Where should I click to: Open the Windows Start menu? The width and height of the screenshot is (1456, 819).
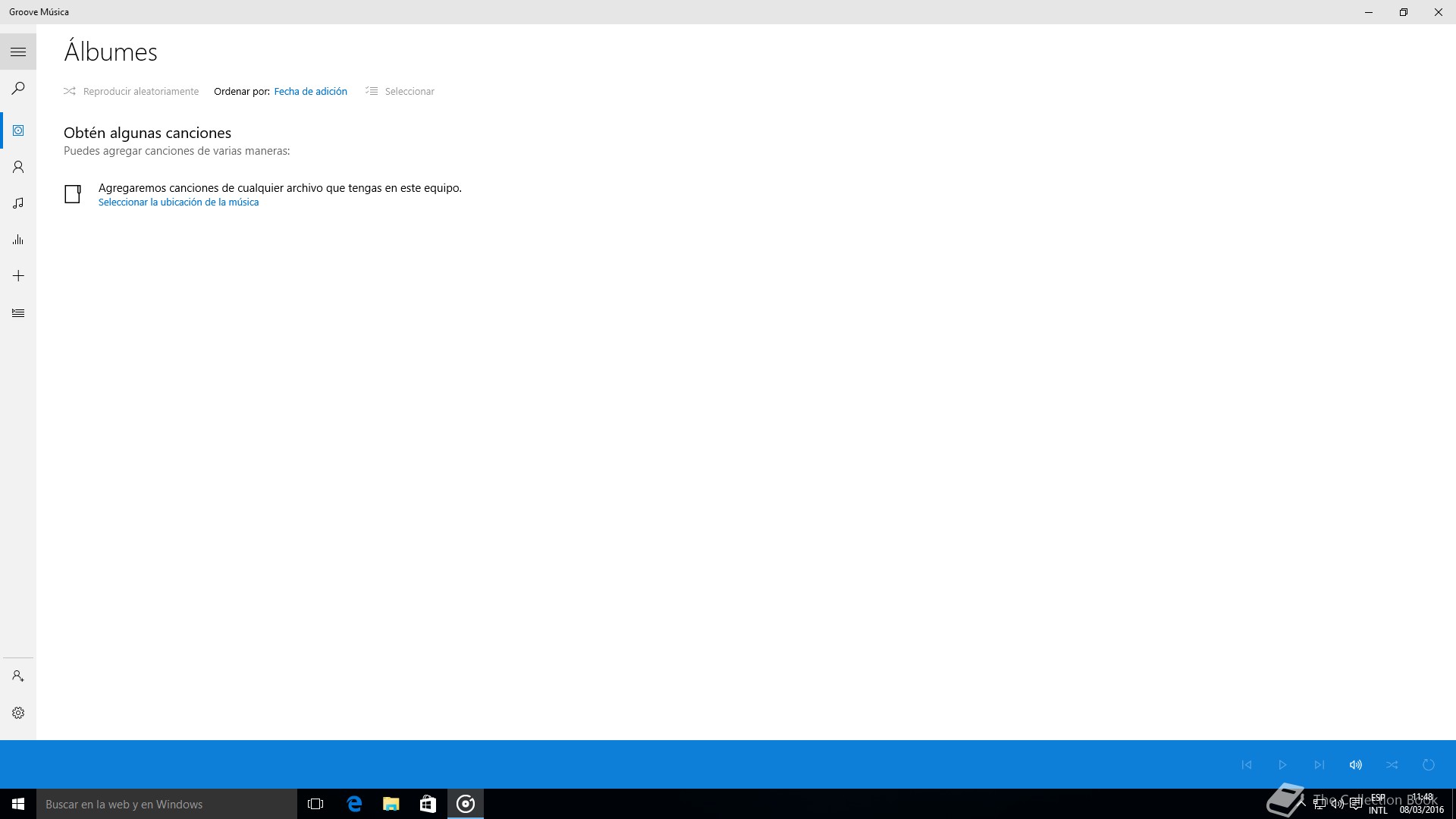18,804
